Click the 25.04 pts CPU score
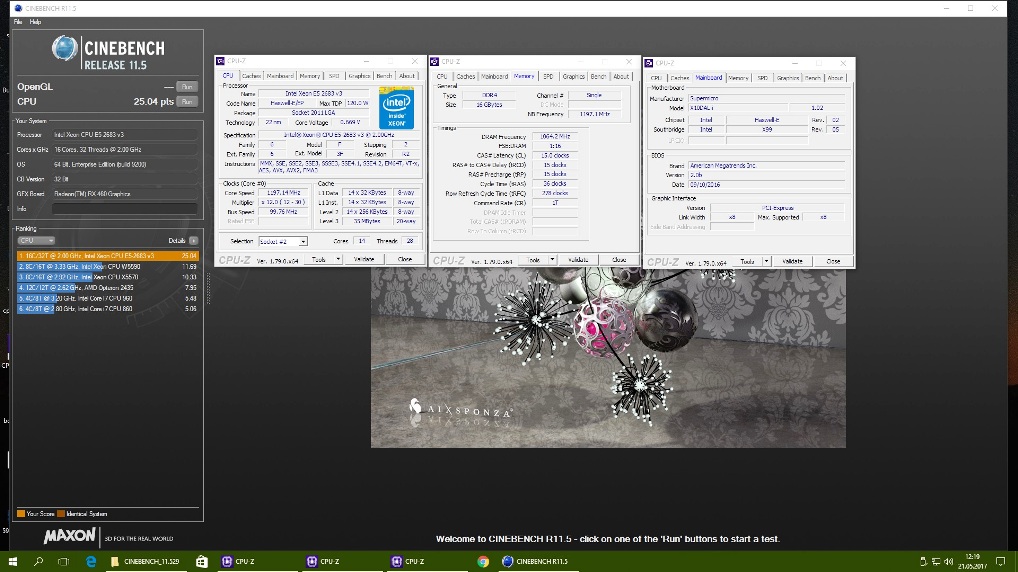 click(153, 102)
